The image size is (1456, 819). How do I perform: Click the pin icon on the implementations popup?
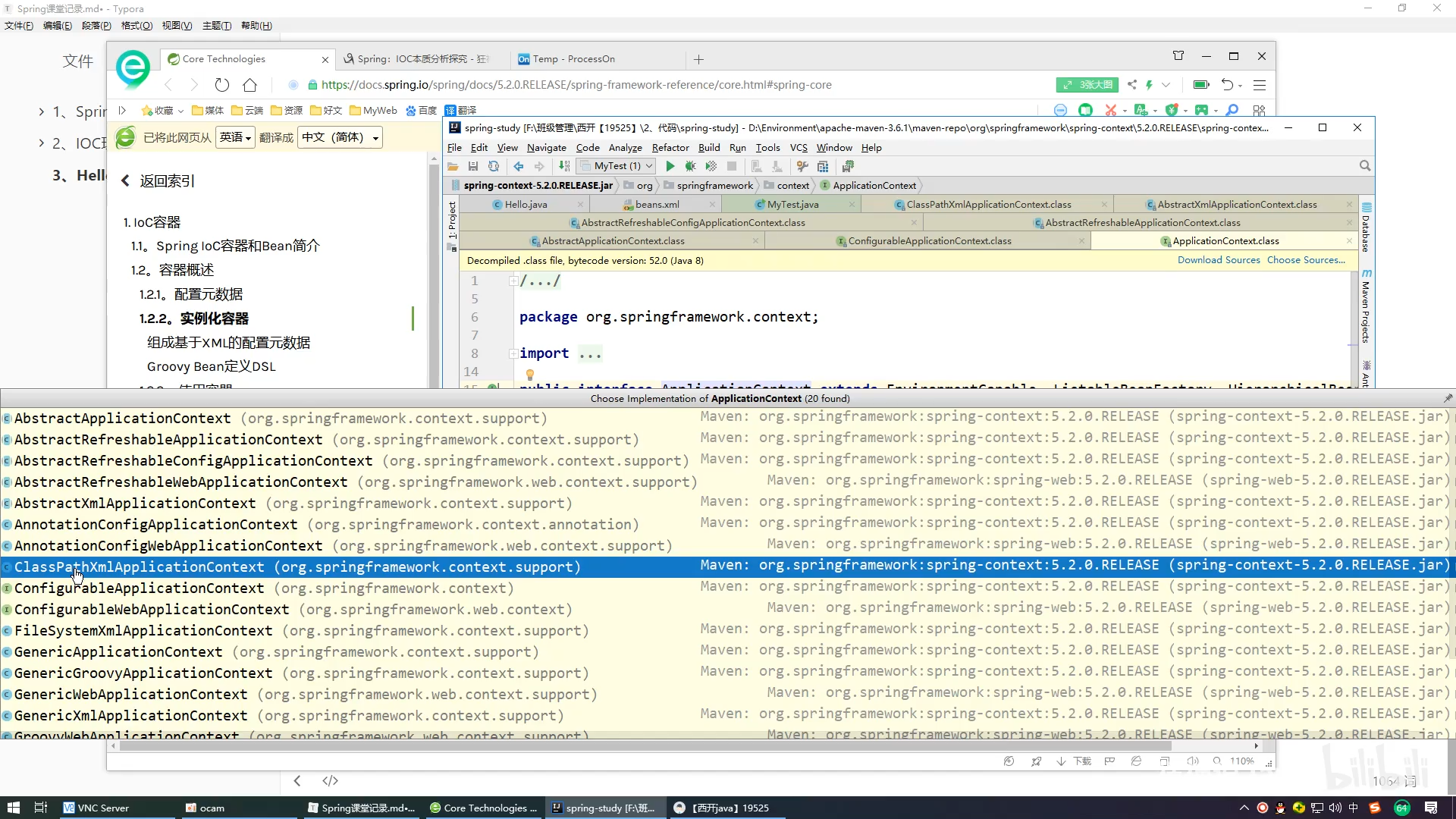[1448, 398]
